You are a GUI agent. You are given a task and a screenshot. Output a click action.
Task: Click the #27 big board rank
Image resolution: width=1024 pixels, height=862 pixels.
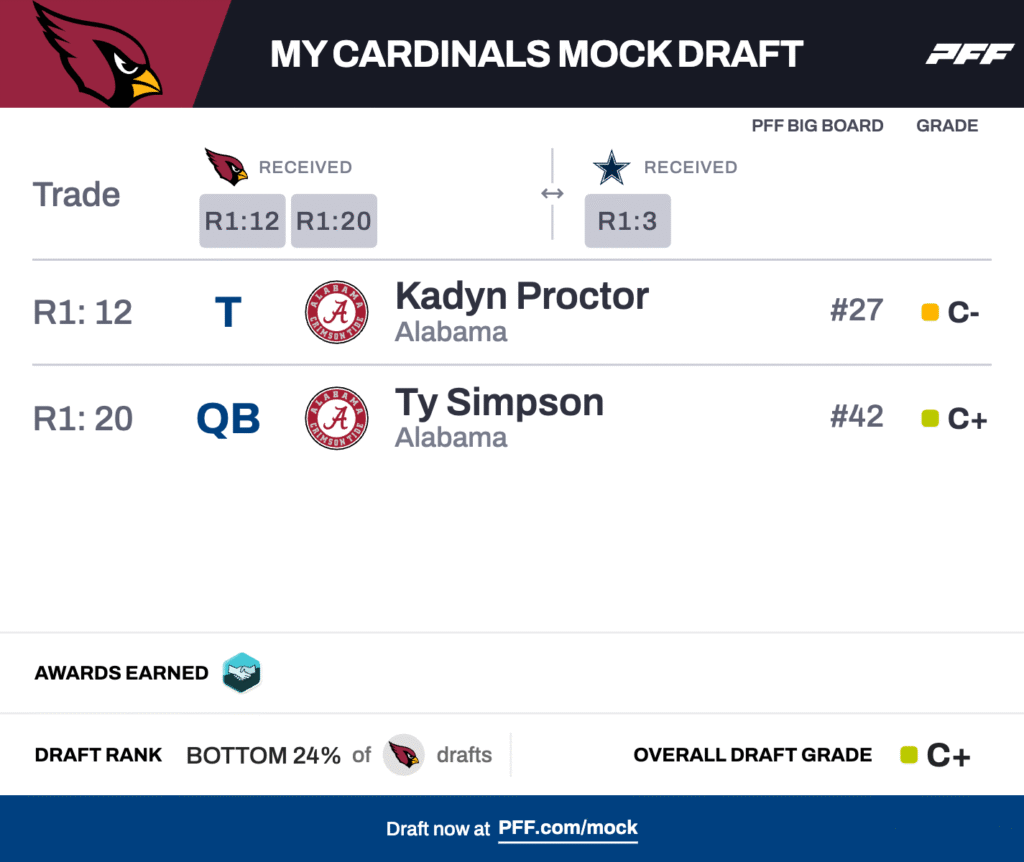pos(856,310)
